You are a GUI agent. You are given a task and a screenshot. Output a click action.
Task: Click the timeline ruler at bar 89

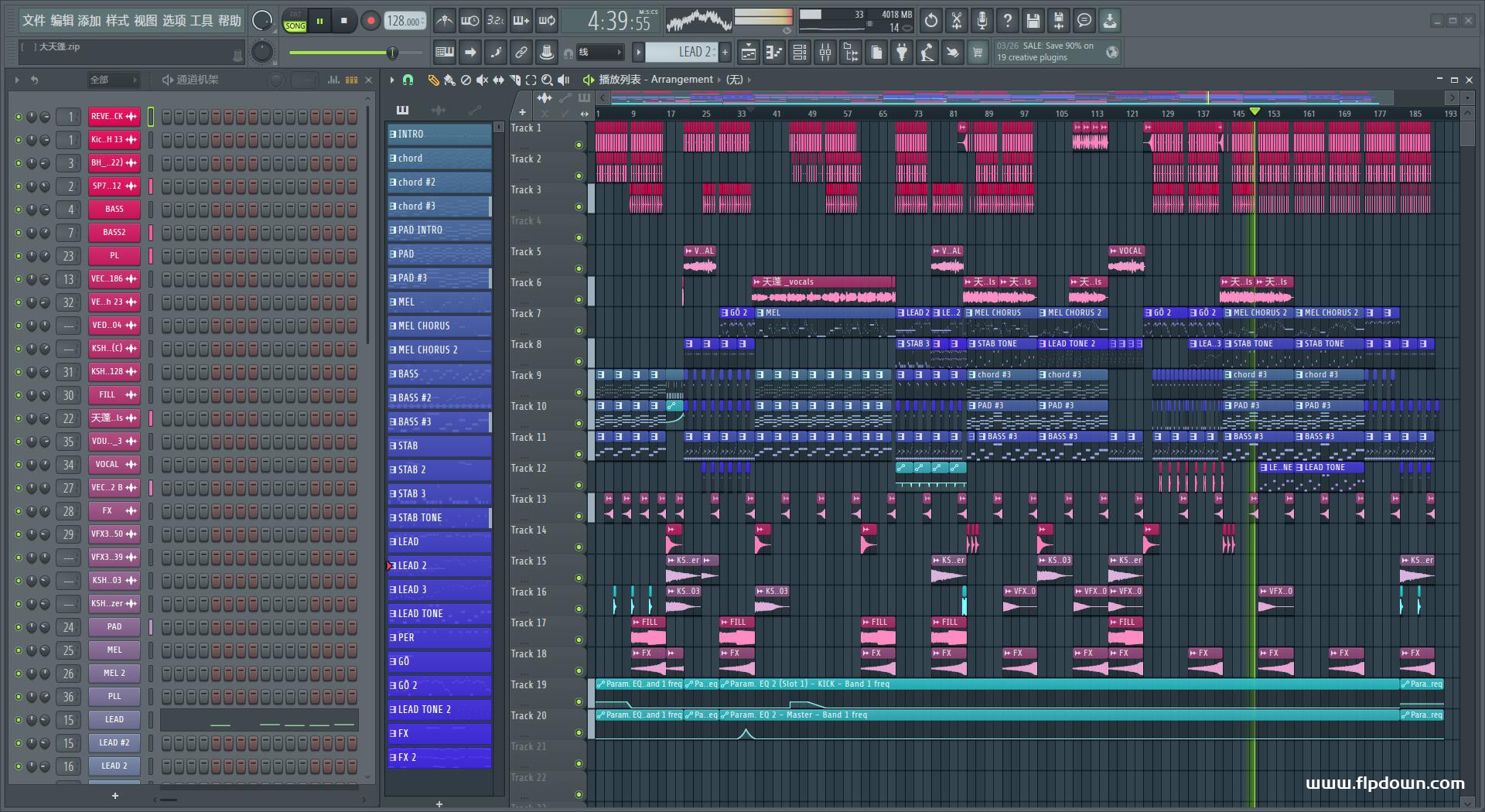(988, 114)
